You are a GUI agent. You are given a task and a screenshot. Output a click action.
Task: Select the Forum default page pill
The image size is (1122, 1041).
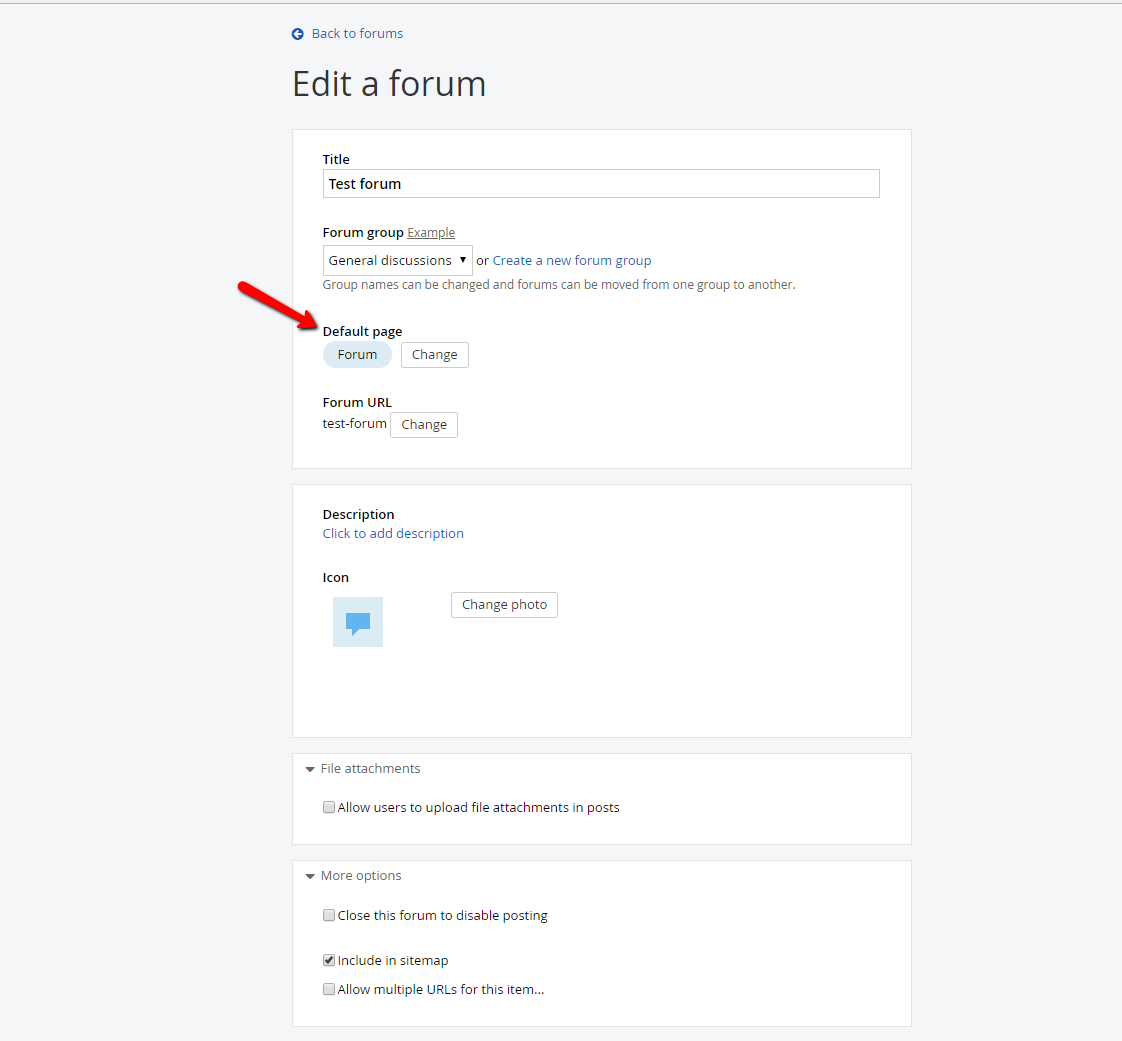click(x=357, y=355)
